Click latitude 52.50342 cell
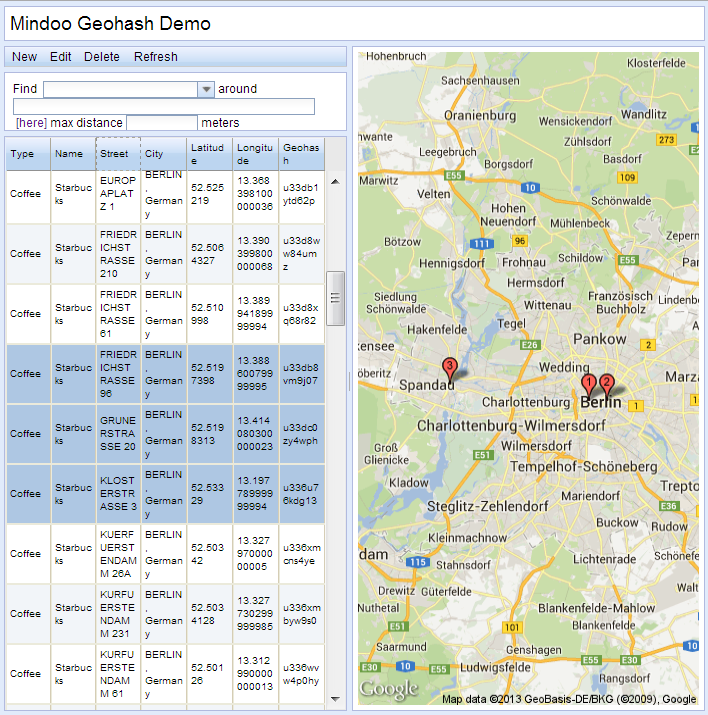 (210, 554)
